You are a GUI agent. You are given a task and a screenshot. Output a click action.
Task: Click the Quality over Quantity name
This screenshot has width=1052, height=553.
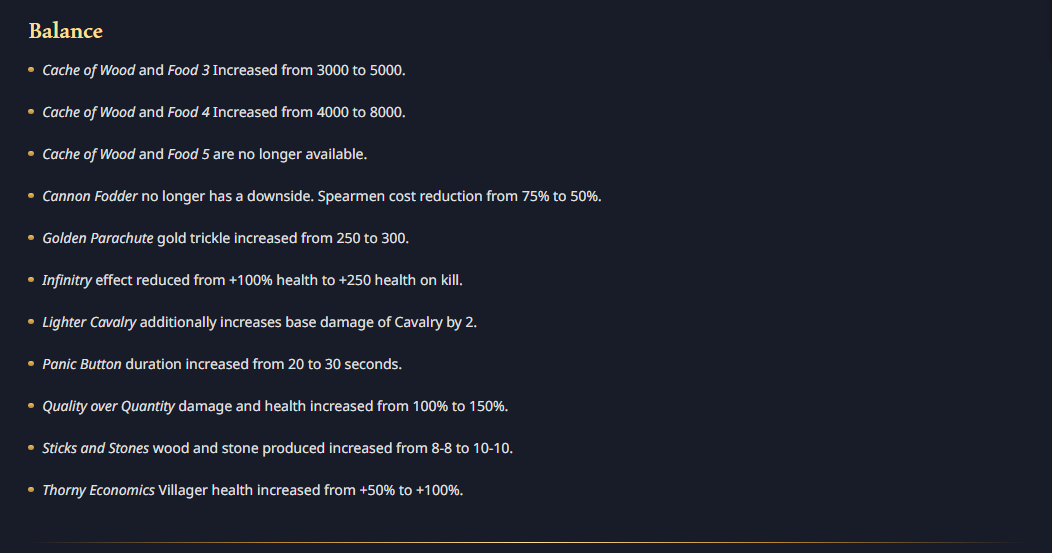coord(108,406)
